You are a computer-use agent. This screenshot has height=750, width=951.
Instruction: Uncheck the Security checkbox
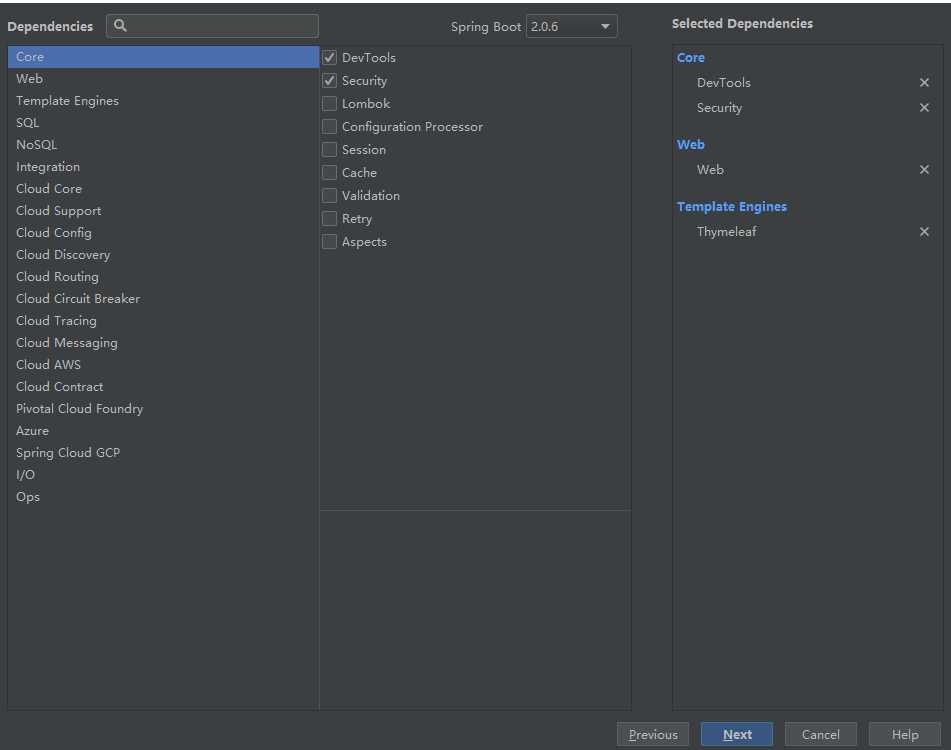tap(330, 81)
